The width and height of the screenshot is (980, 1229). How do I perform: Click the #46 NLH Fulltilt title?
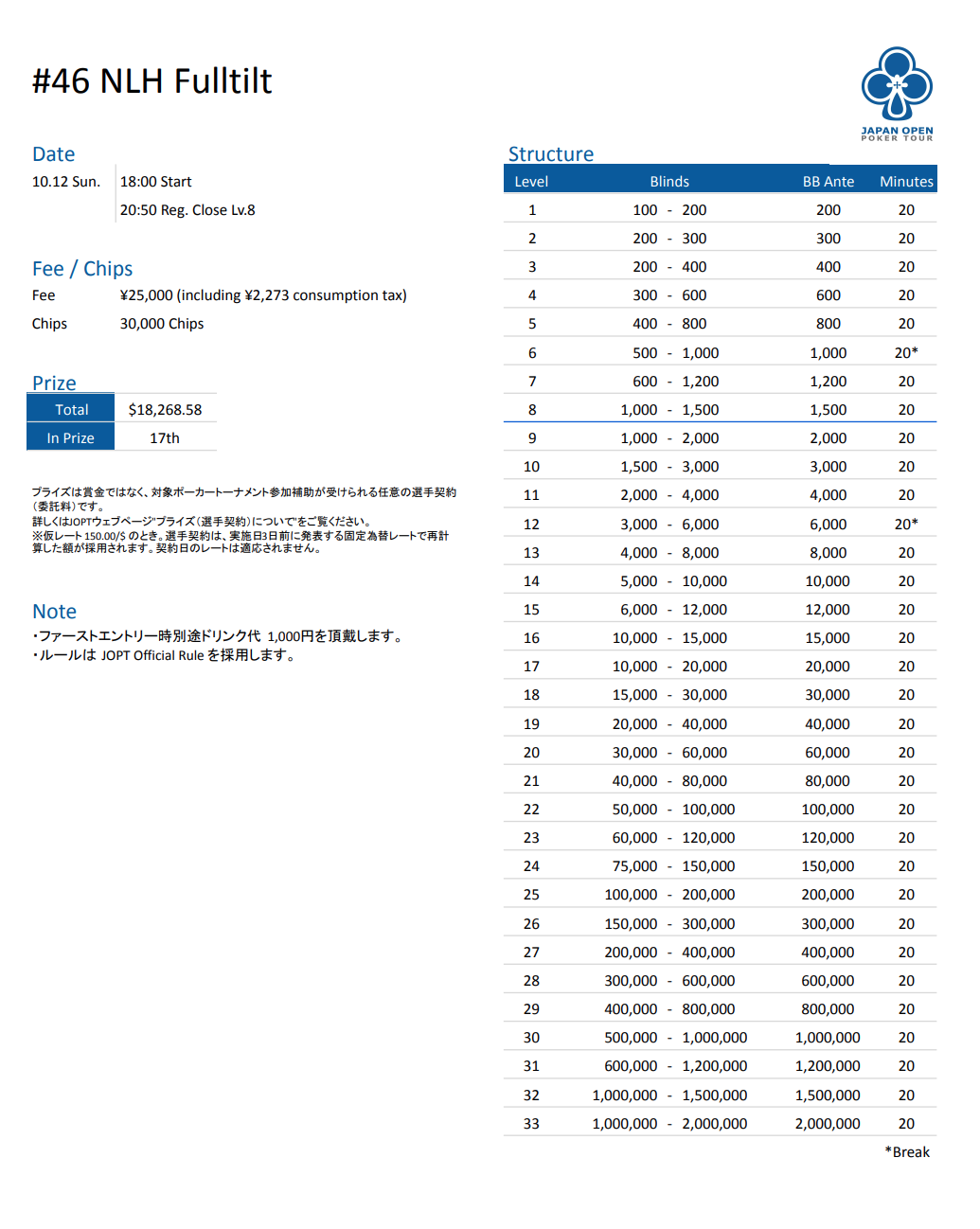pos(151,81)
